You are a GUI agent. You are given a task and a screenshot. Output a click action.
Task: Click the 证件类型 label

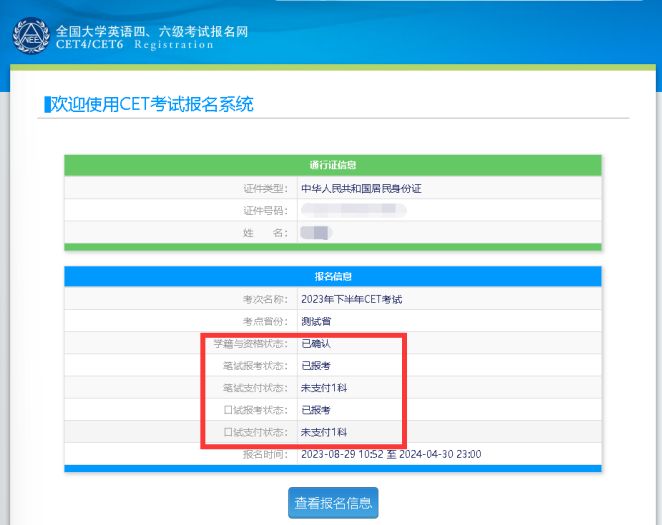[x=266, y=189]
